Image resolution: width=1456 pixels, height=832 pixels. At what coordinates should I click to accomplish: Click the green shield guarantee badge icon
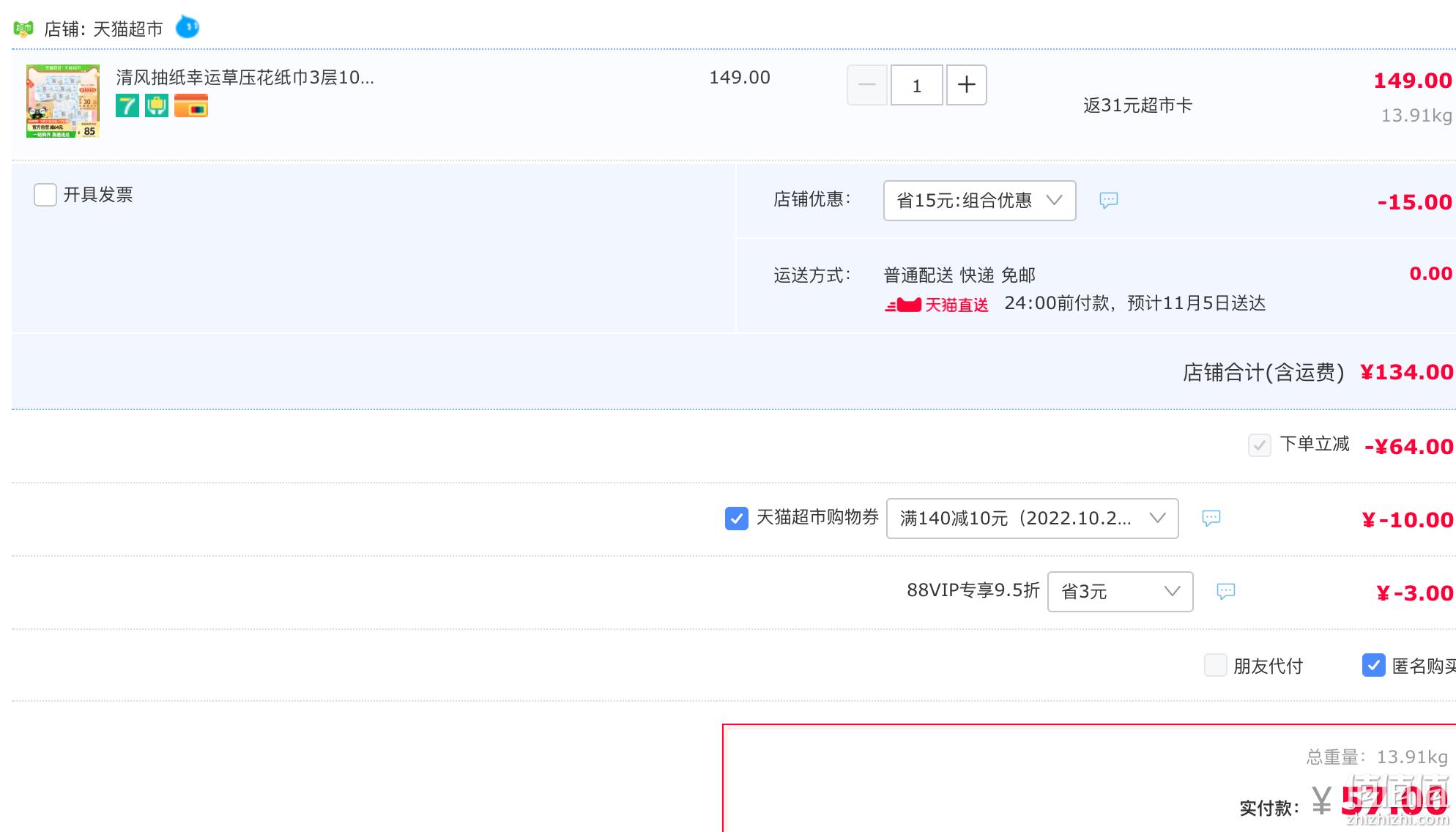(157, 105)
